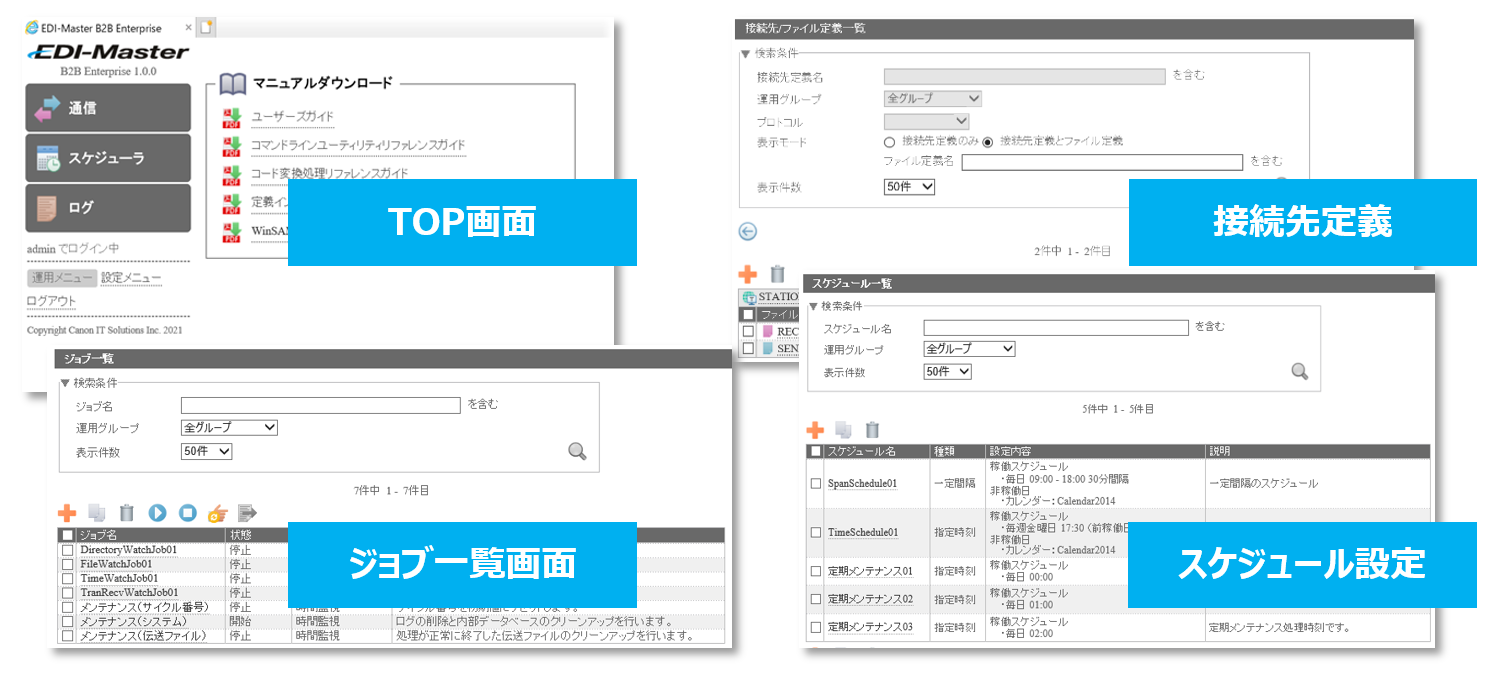
Task: Click the start job play icon in job list
Action: (x=157, y=513)
